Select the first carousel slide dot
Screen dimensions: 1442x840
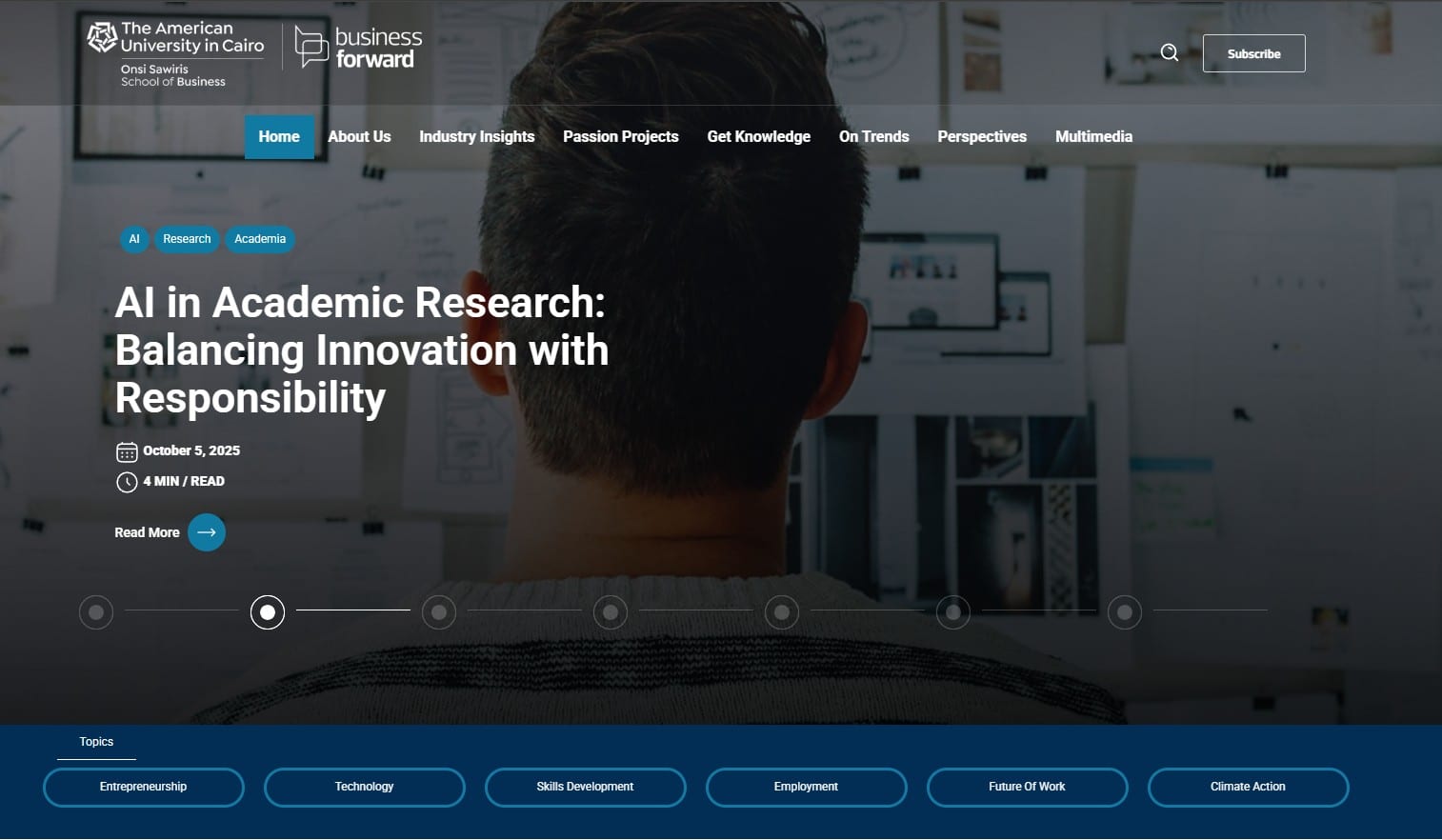tap(96, 612)
